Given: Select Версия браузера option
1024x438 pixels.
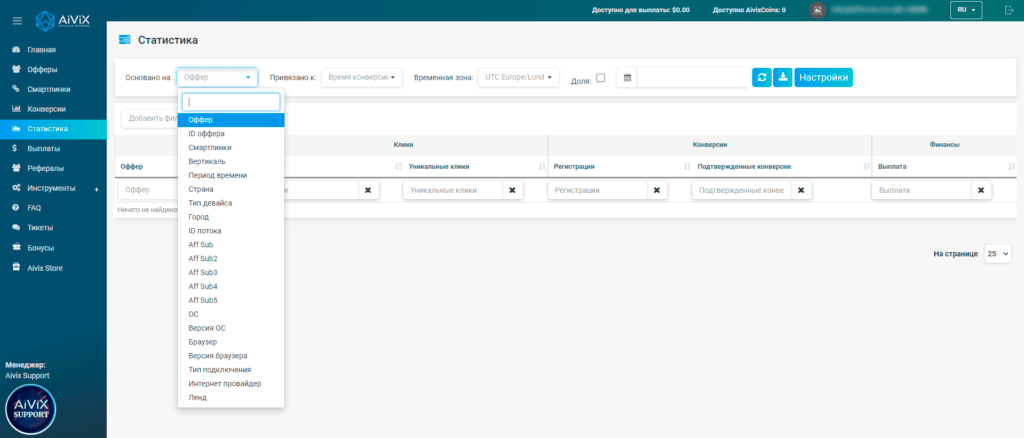Looking at the screenshot, I should point(231,356).
